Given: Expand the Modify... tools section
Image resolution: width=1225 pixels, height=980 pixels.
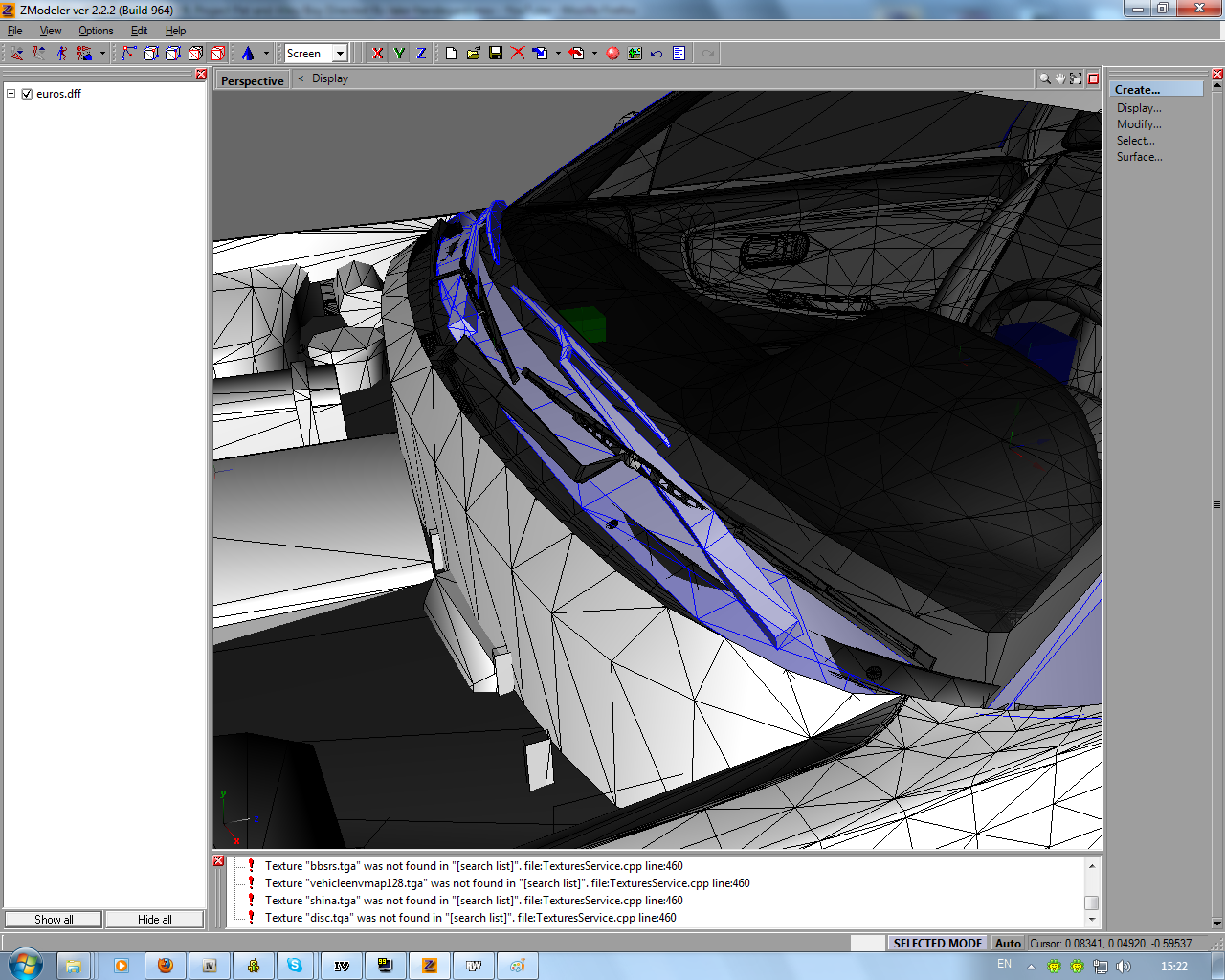Looking at the screenshot, I should tap(1139, 124).
